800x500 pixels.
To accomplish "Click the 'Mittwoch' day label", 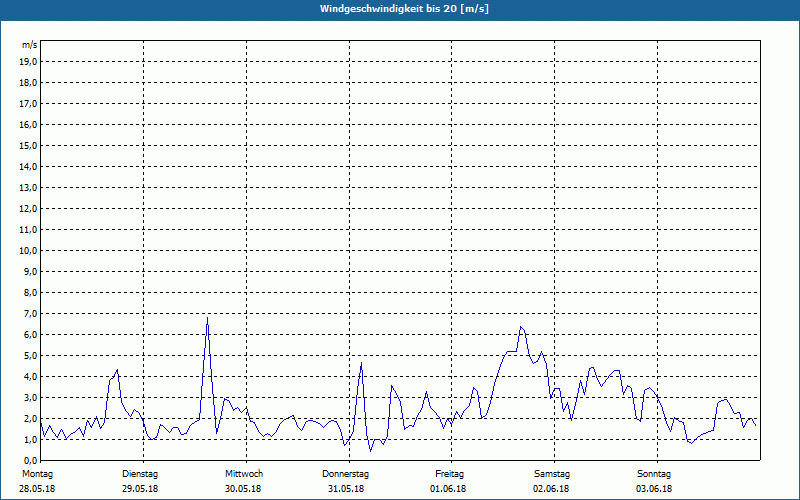I will [x=244, y=474].
